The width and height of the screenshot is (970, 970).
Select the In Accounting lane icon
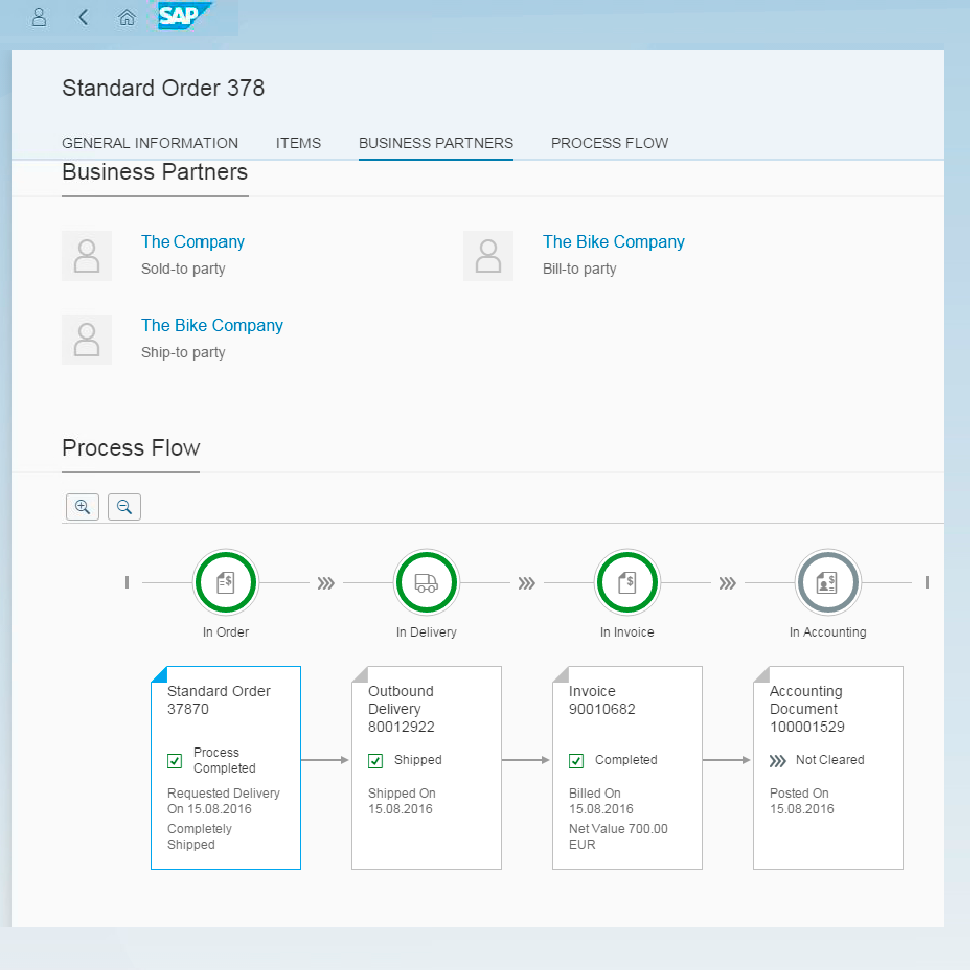pos(827,583)
